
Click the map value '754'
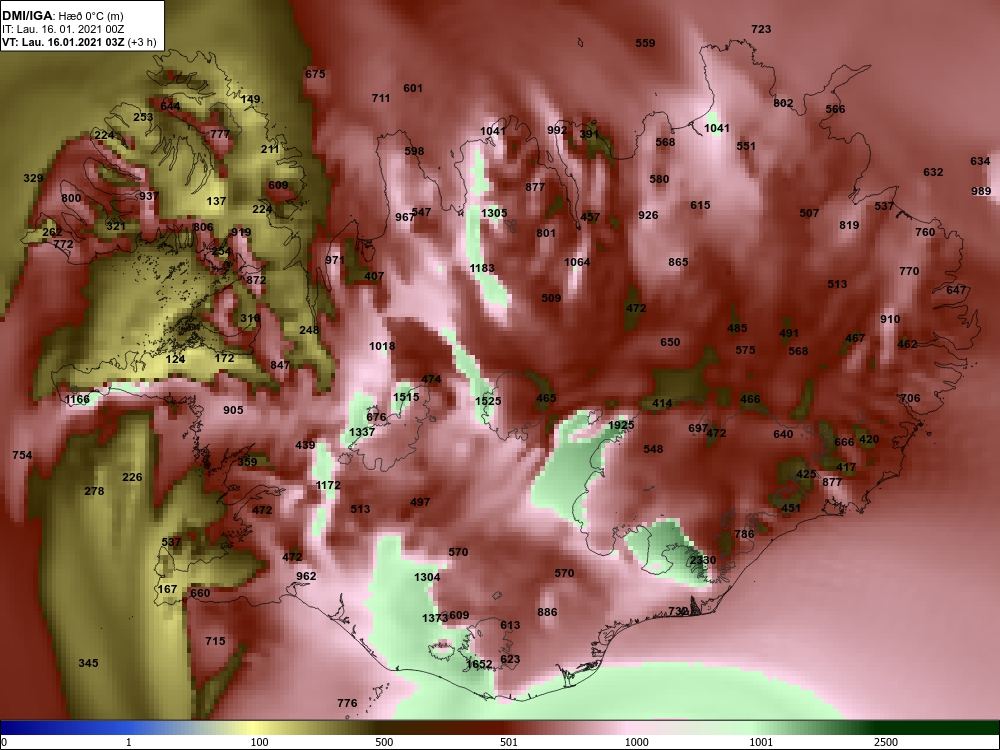tap(22, 455)
